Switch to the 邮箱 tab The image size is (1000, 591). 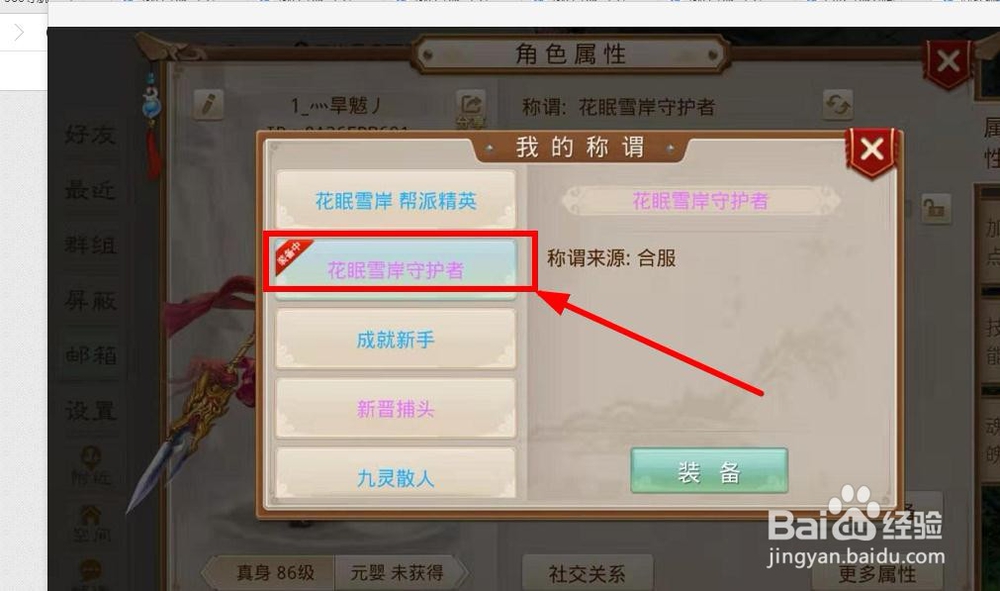pos(90,355)
